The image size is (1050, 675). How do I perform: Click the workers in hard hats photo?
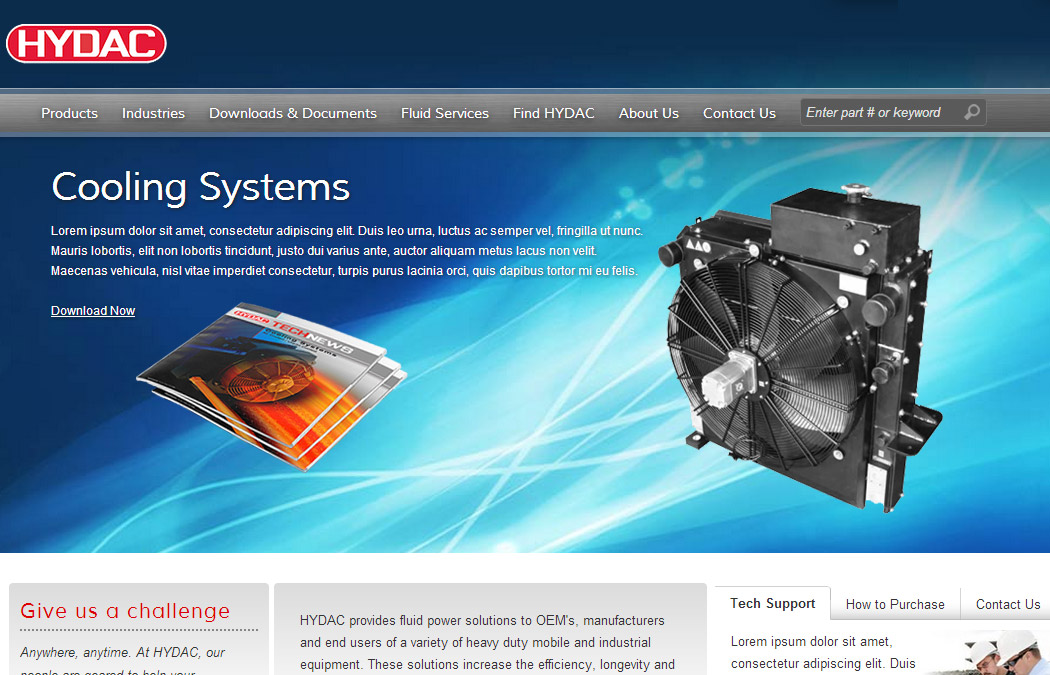click(x=995, y=652)
